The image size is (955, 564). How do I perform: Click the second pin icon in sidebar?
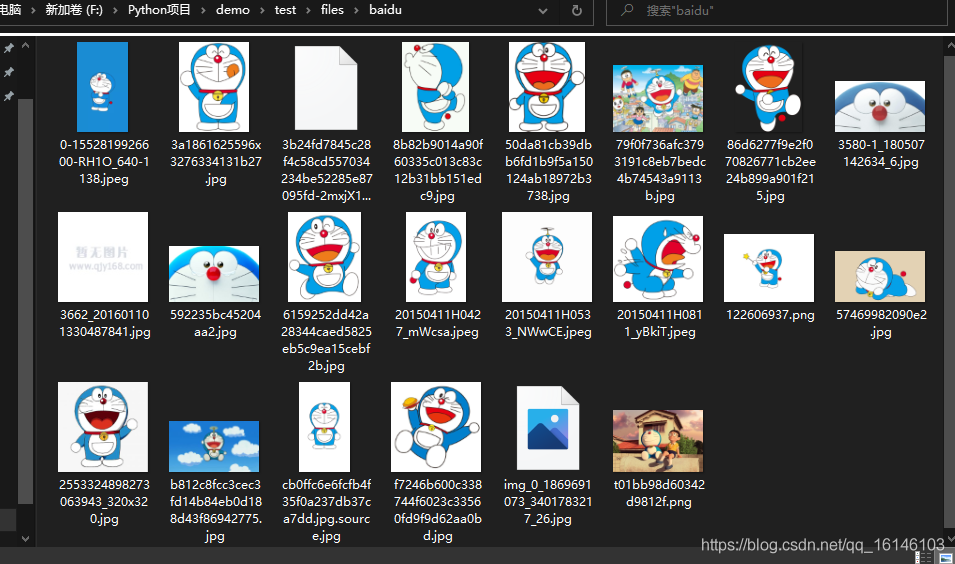9,72
